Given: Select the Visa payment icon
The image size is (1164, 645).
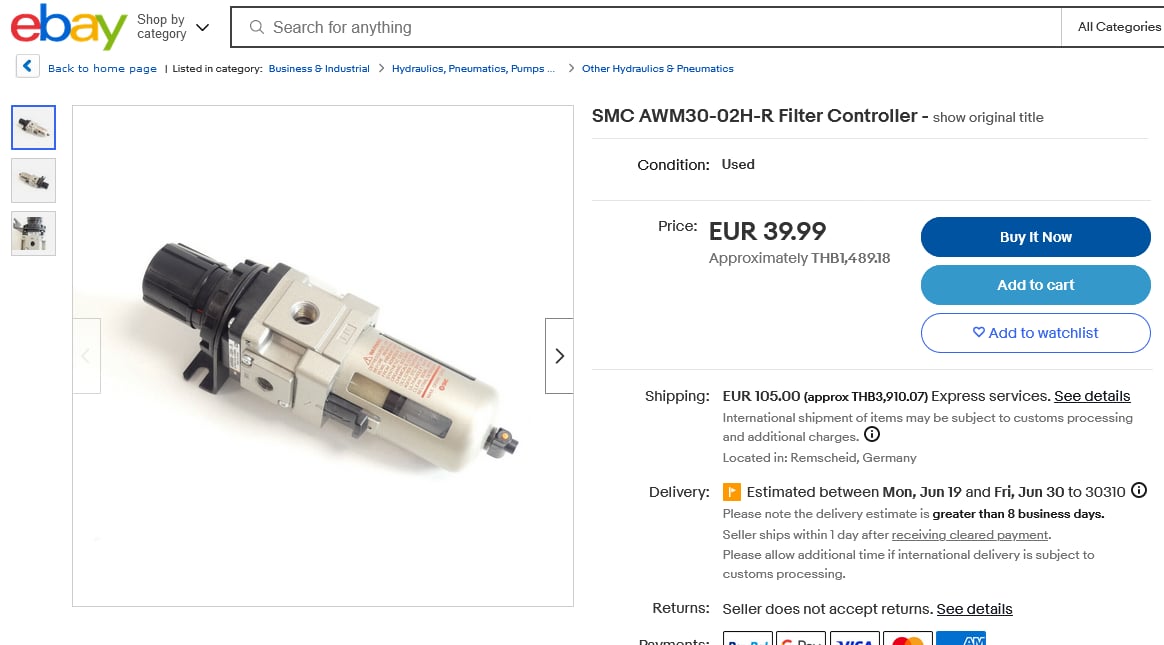Looking at the screenshot, I should click(x=855, y=640).
